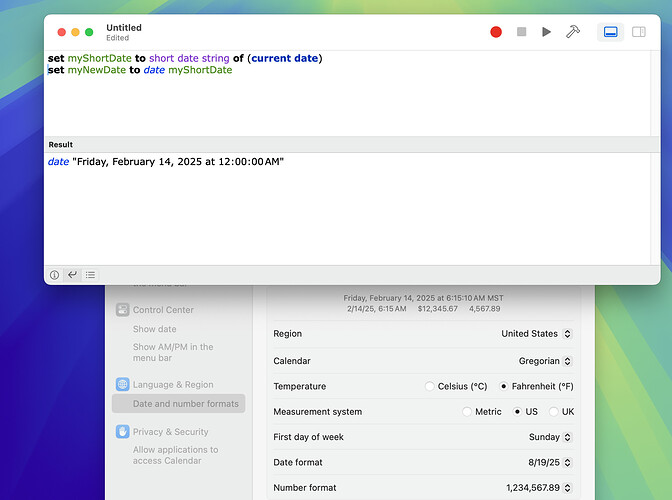The width and height of the screenshot is (672, 500).
Task: Open Language & Region settings entry
Action: coord(173,384)
